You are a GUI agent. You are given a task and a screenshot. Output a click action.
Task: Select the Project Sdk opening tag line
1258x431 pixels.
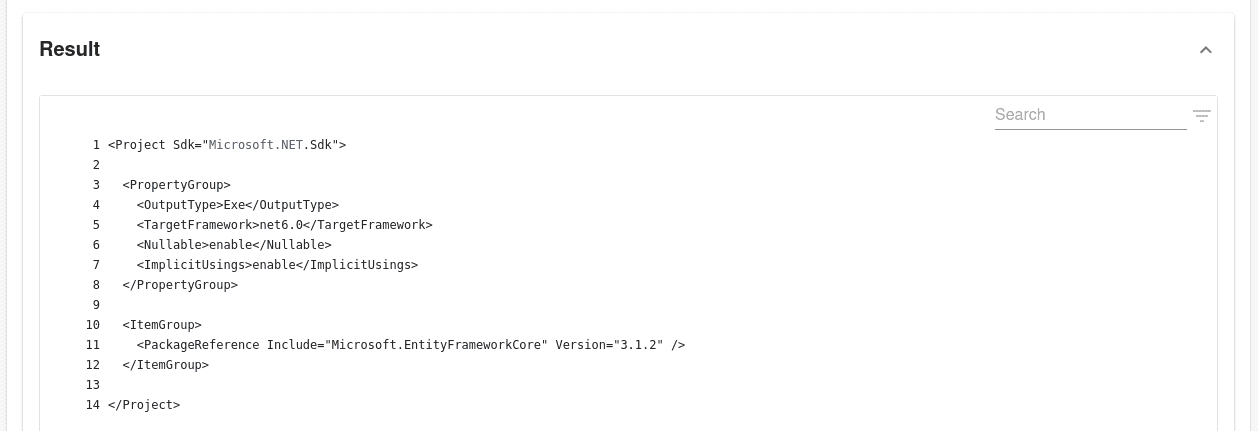click(227, 145)
